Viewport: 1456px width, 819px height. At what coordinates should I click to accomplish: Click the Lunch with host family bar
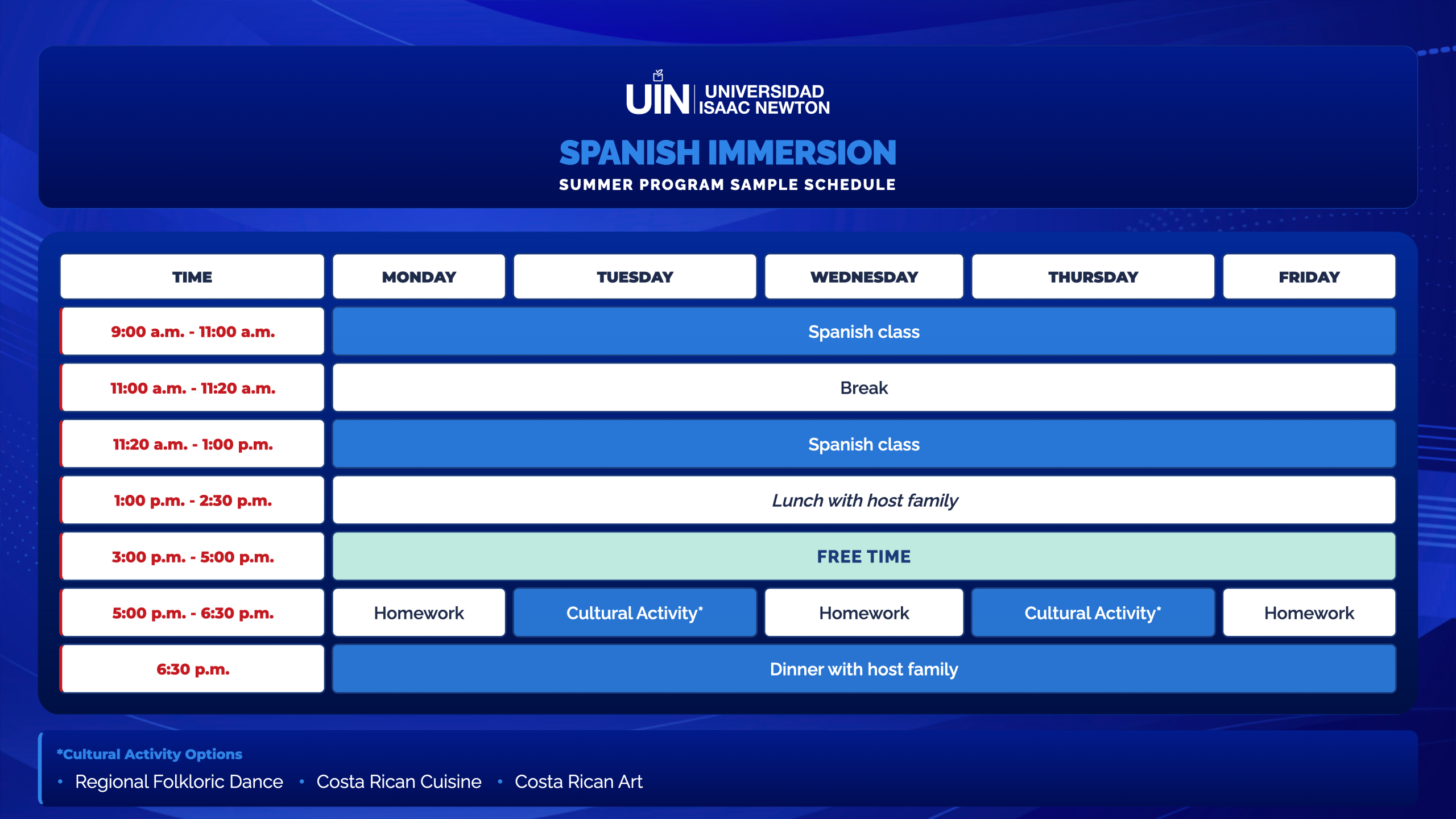tap(864, 500)
